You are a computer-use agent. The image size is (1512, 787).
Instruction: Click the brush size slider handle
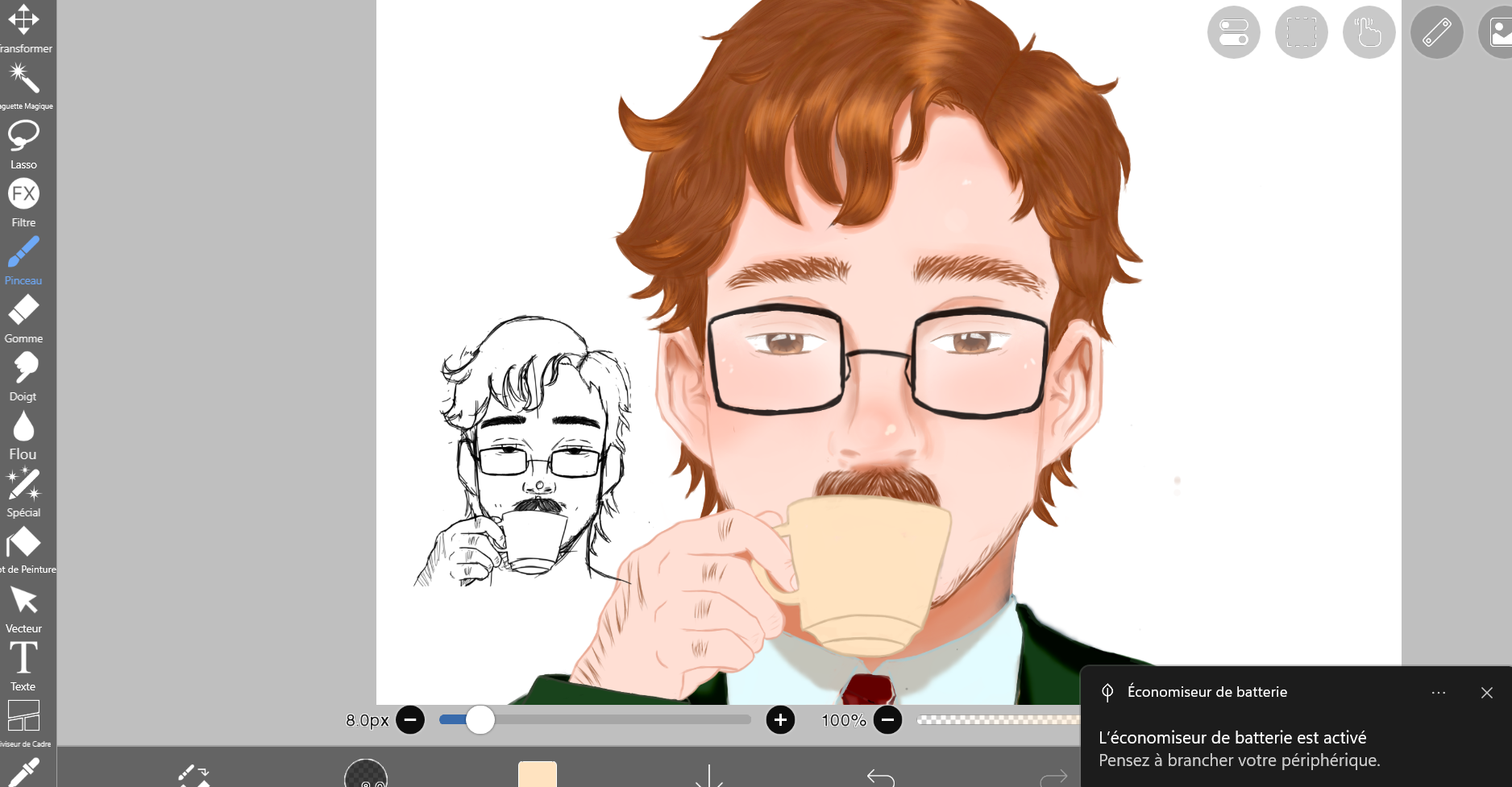pyautogui.click(x=480, y=719)
